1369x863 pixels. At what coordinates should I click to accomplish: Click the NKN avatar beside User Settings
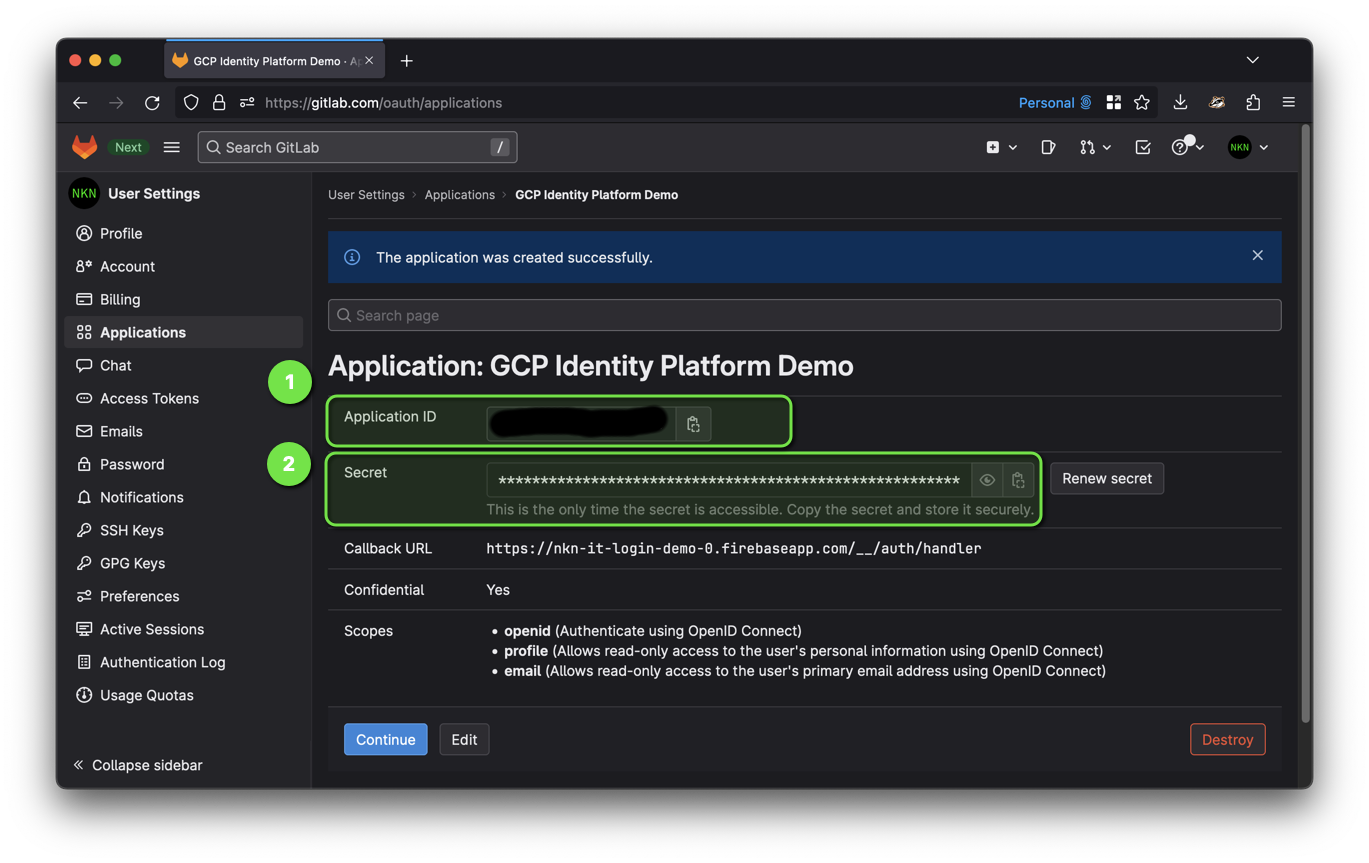tap(84, 194)
